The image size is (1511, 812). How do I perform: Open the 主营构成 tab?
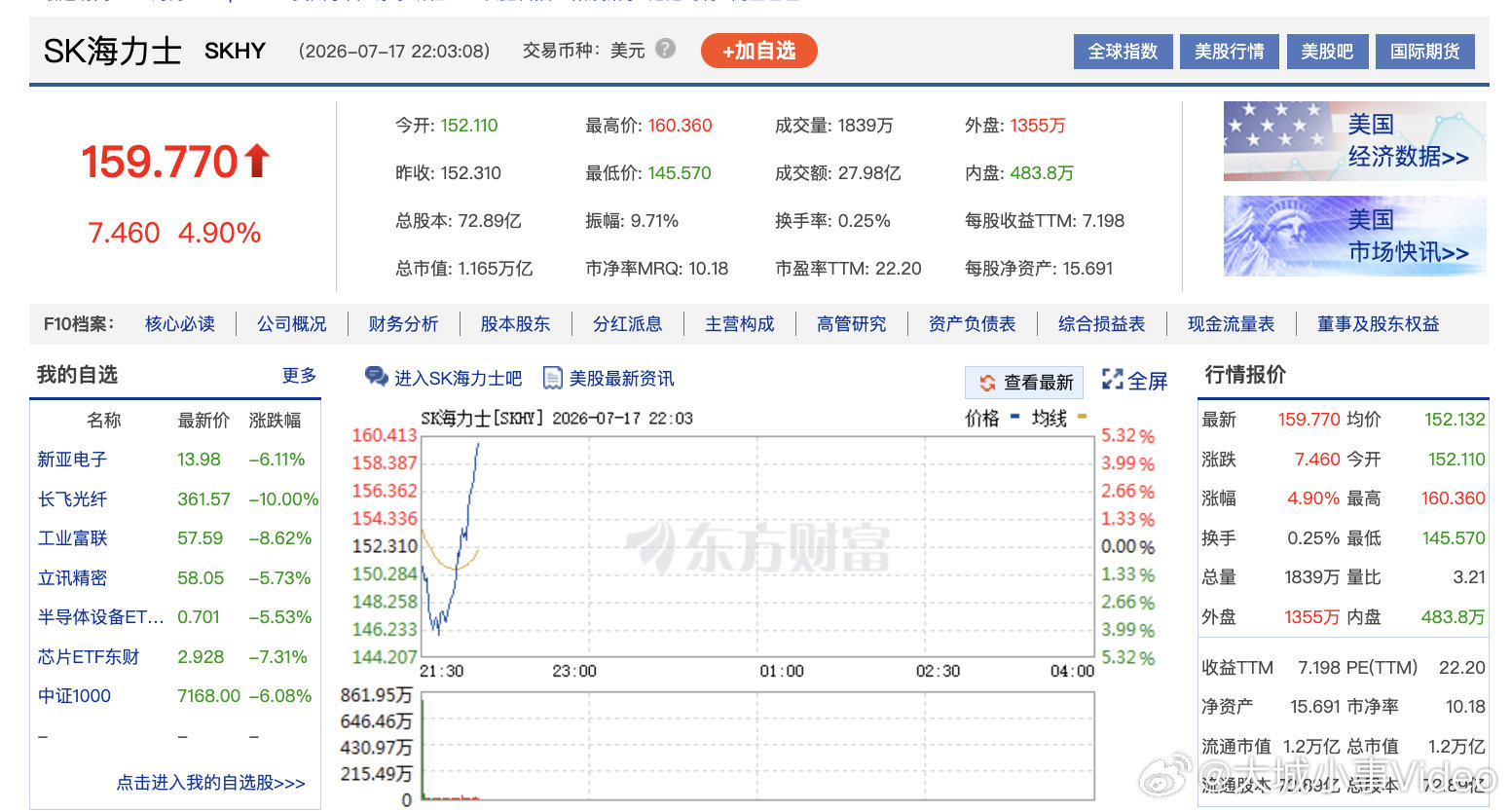click(740, 324)
